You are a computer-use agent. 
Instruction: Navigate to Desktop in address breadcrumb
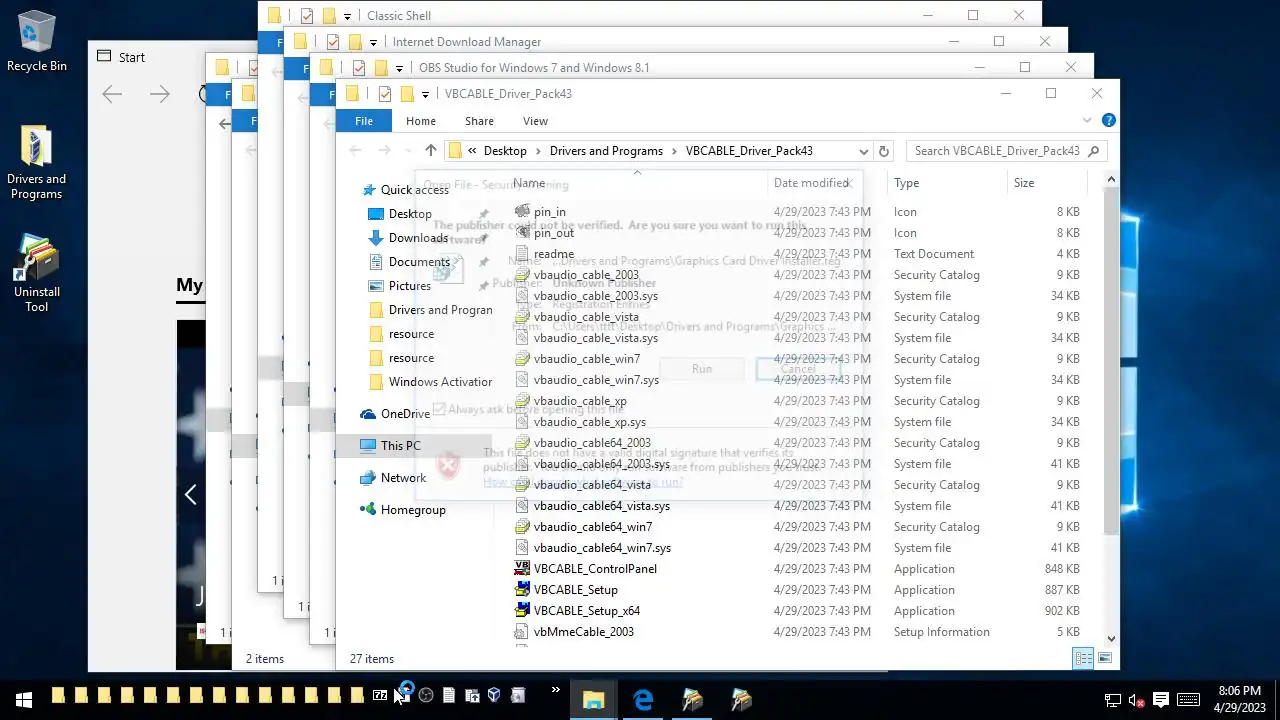point(505,151)
